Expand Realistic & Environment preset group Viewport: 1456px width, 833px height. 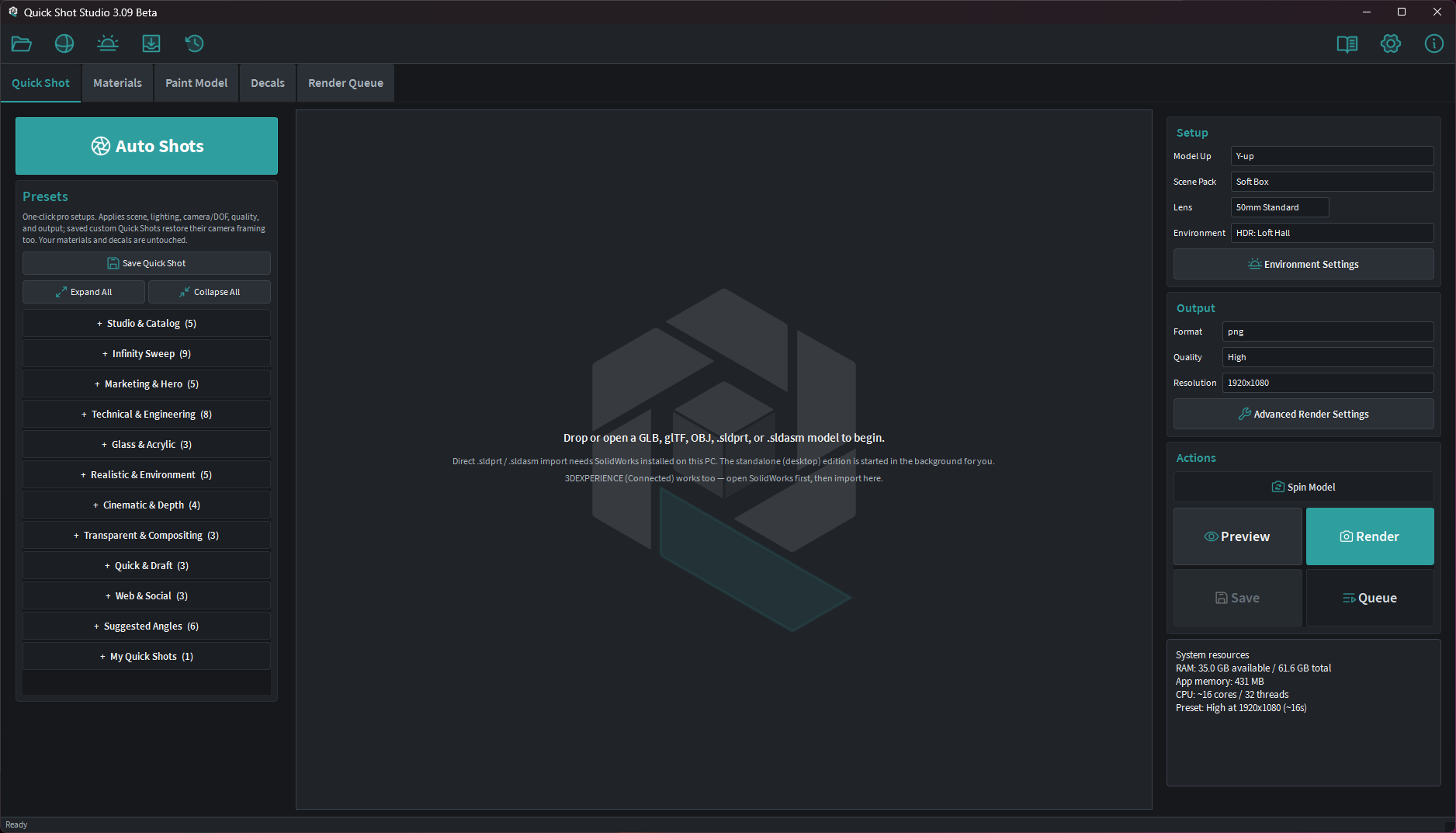pos(147,474)
